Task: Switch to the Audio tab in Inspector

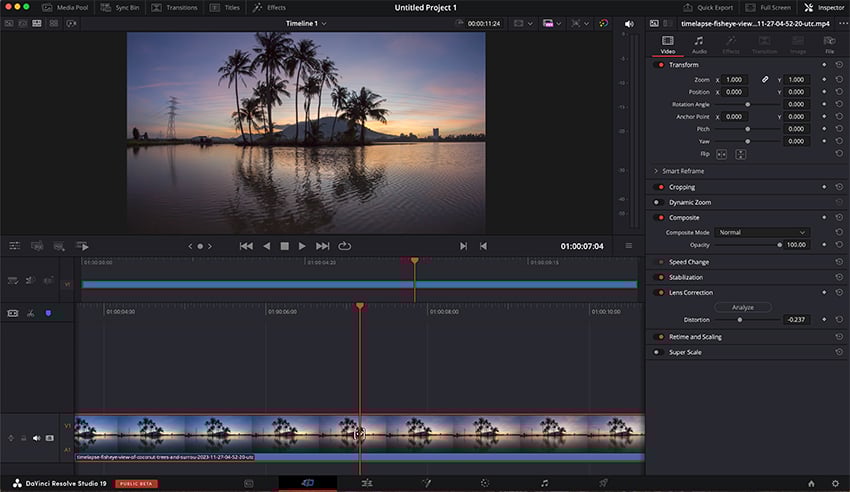Action: [x=699, y=44]
